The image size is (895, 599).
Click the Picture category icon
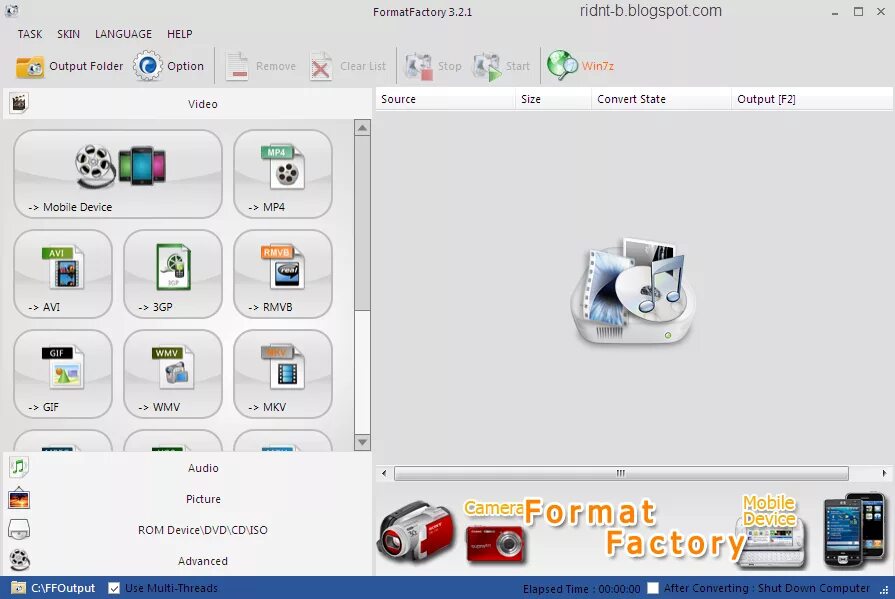(x=19, y=499)
